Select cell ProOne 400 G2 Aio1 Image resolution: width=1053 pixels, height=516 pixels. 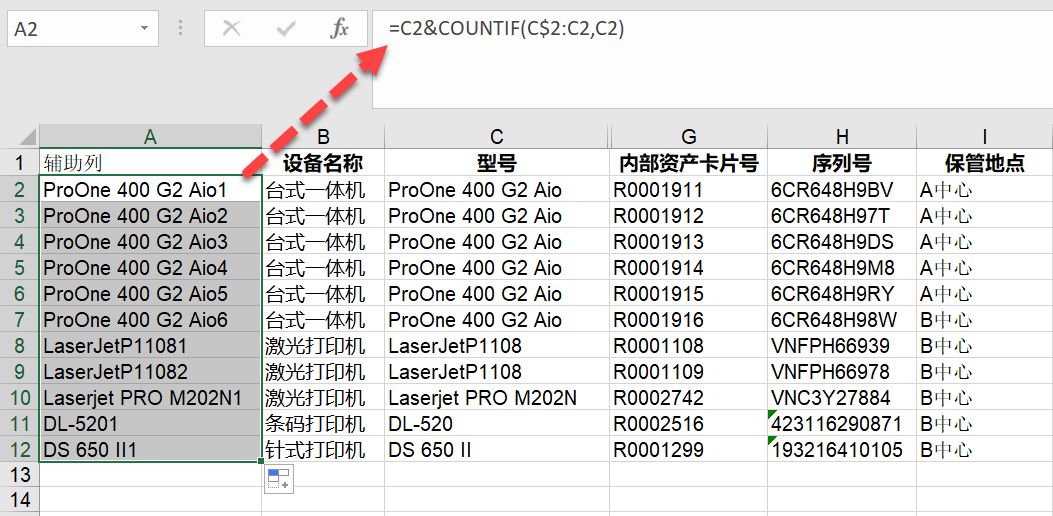(150, 189)
